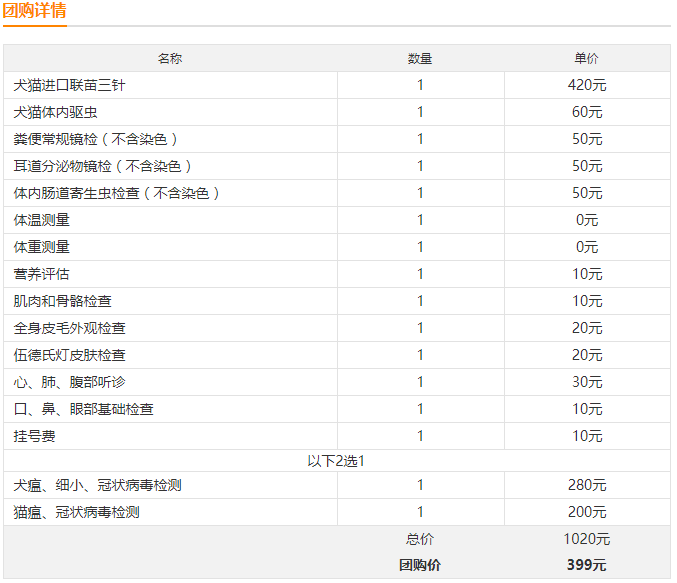This screenshot has height=583, width=677.
Task: Select the 数量 column header
Action: 420,58
